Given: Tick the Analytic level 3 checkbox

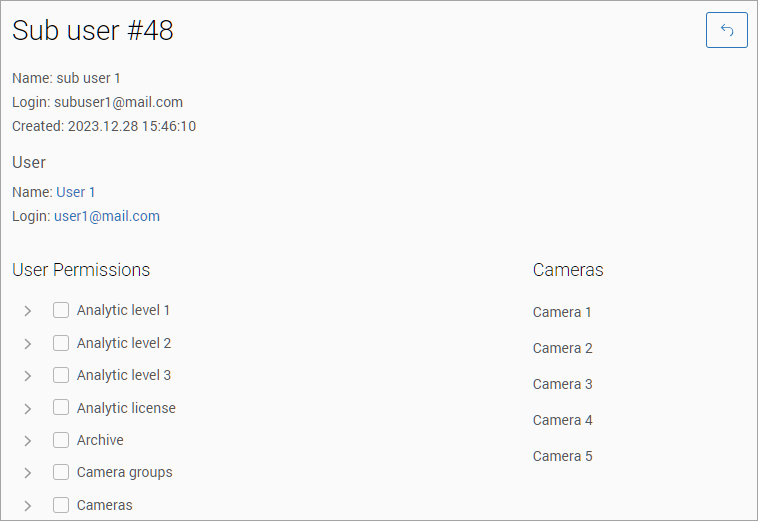Looking at the screenshot, I should (61, 375).
